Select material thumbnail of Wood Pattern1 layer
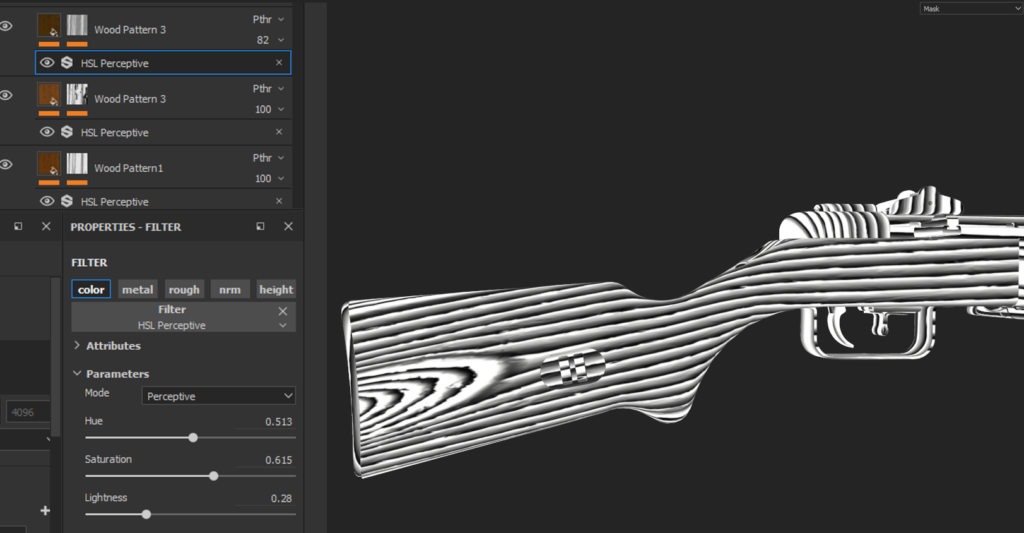 49,164
